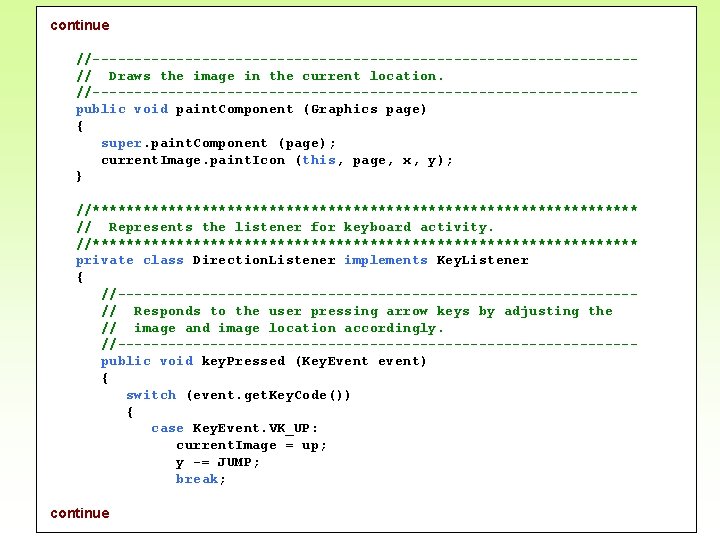
Task: Click the top 'continue' label
Action: (x=80, y=25)
